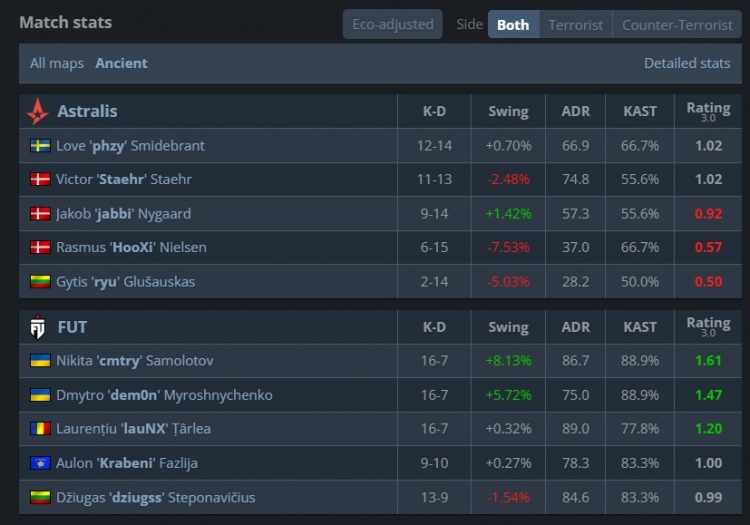The width and height of the screenshot is (750, 525).
Task: Open the Detailed stats link
Action: 687,63
